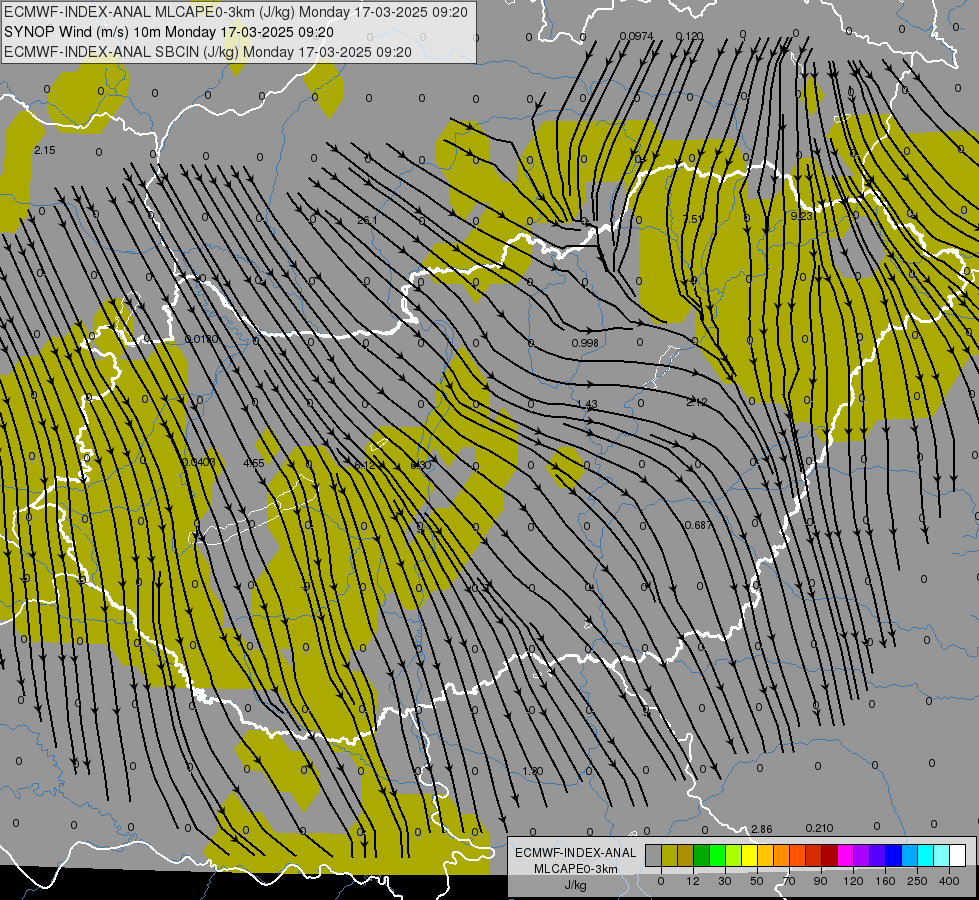Select the yellow legend swatch

click(749, 855)
